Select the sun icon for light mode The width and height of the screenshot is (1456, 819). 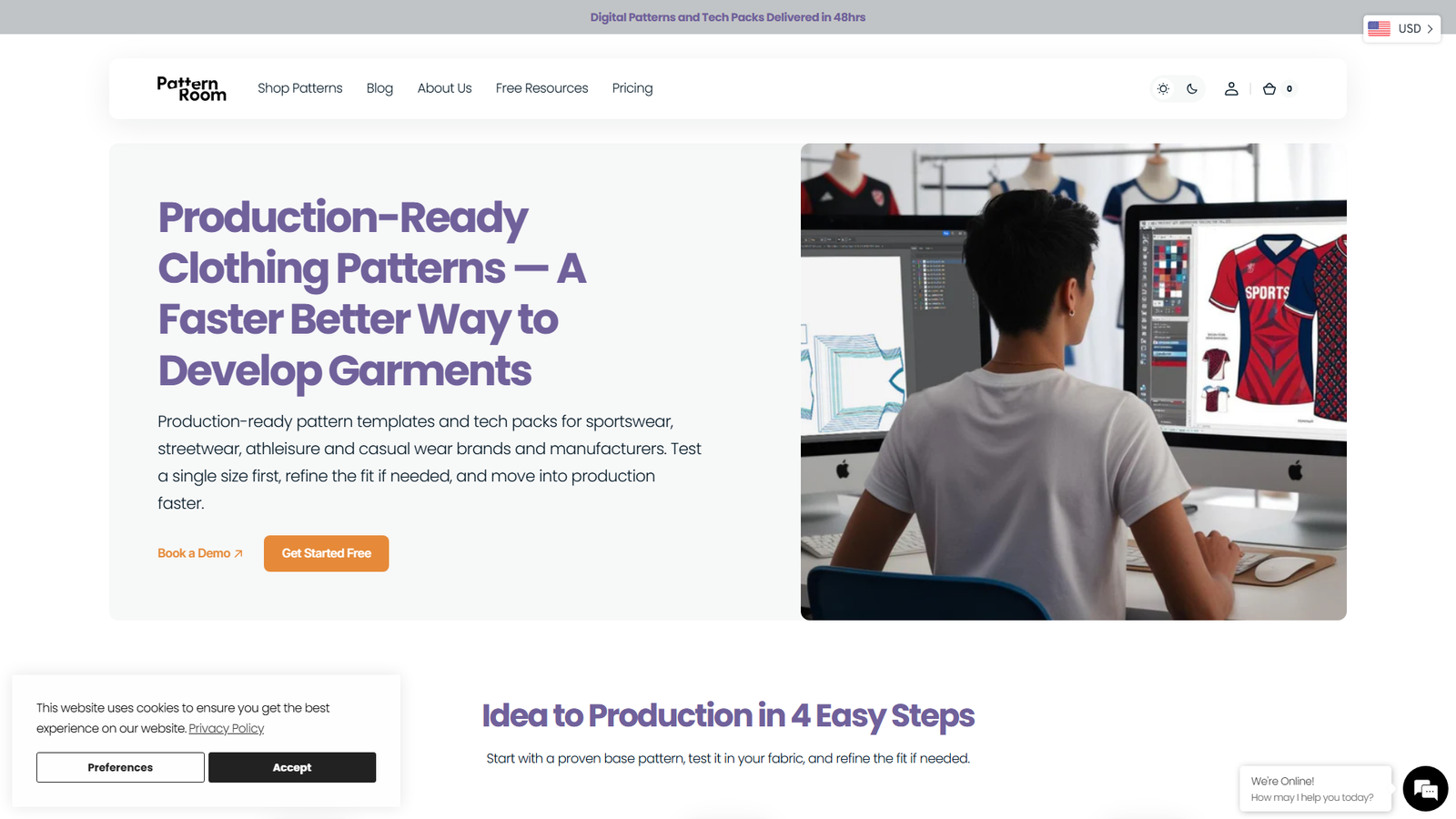(x=1163, y=88)
